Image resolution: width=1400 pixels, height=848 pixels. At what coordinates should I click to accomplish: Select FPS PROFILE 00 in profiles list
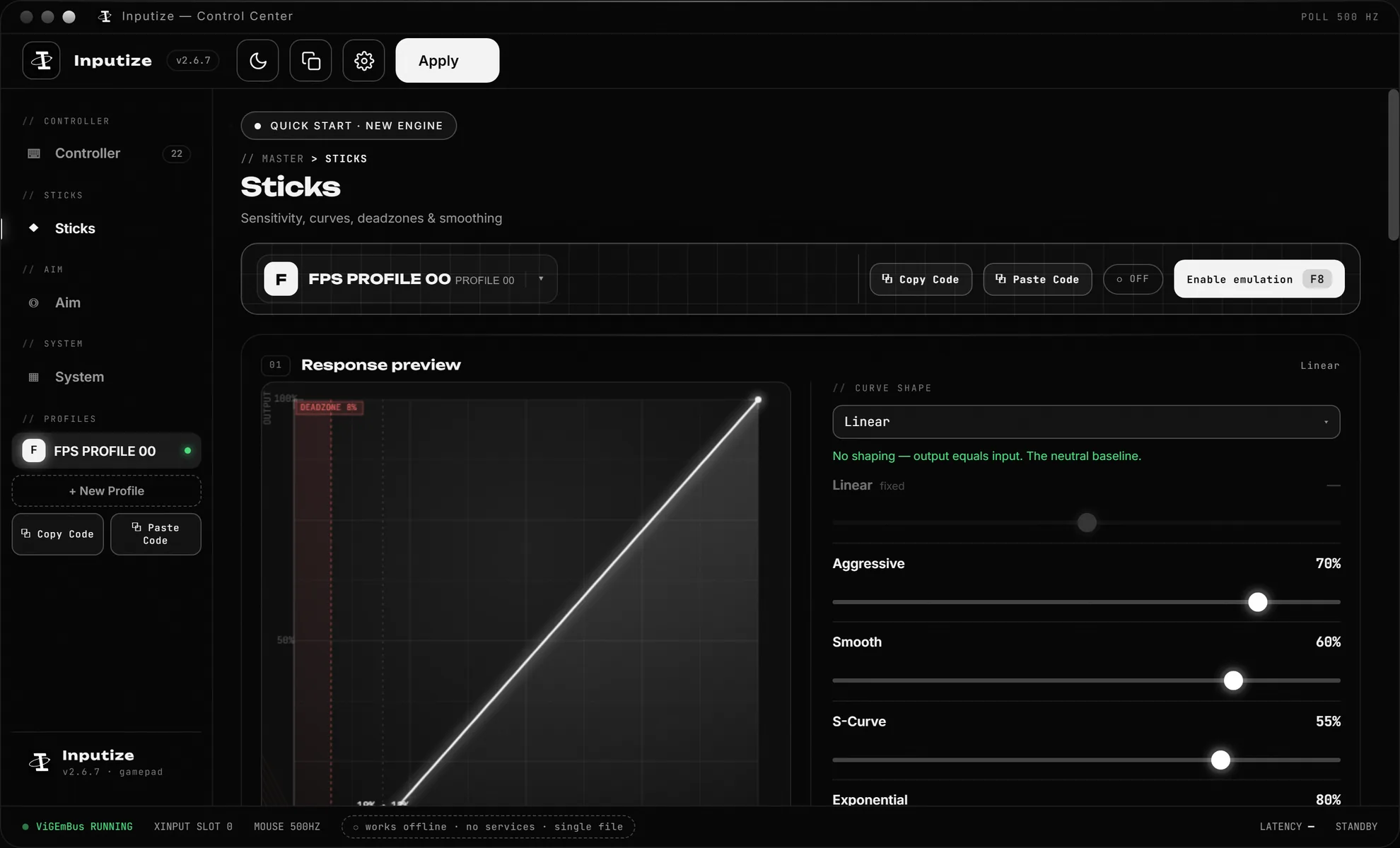coord(107,451)
